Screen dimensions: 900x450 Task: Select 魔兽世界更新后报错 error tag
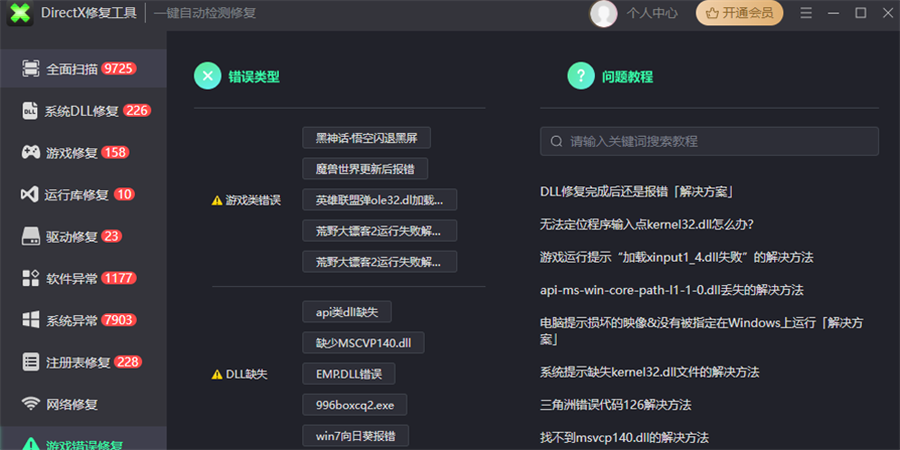pos(365,169)
